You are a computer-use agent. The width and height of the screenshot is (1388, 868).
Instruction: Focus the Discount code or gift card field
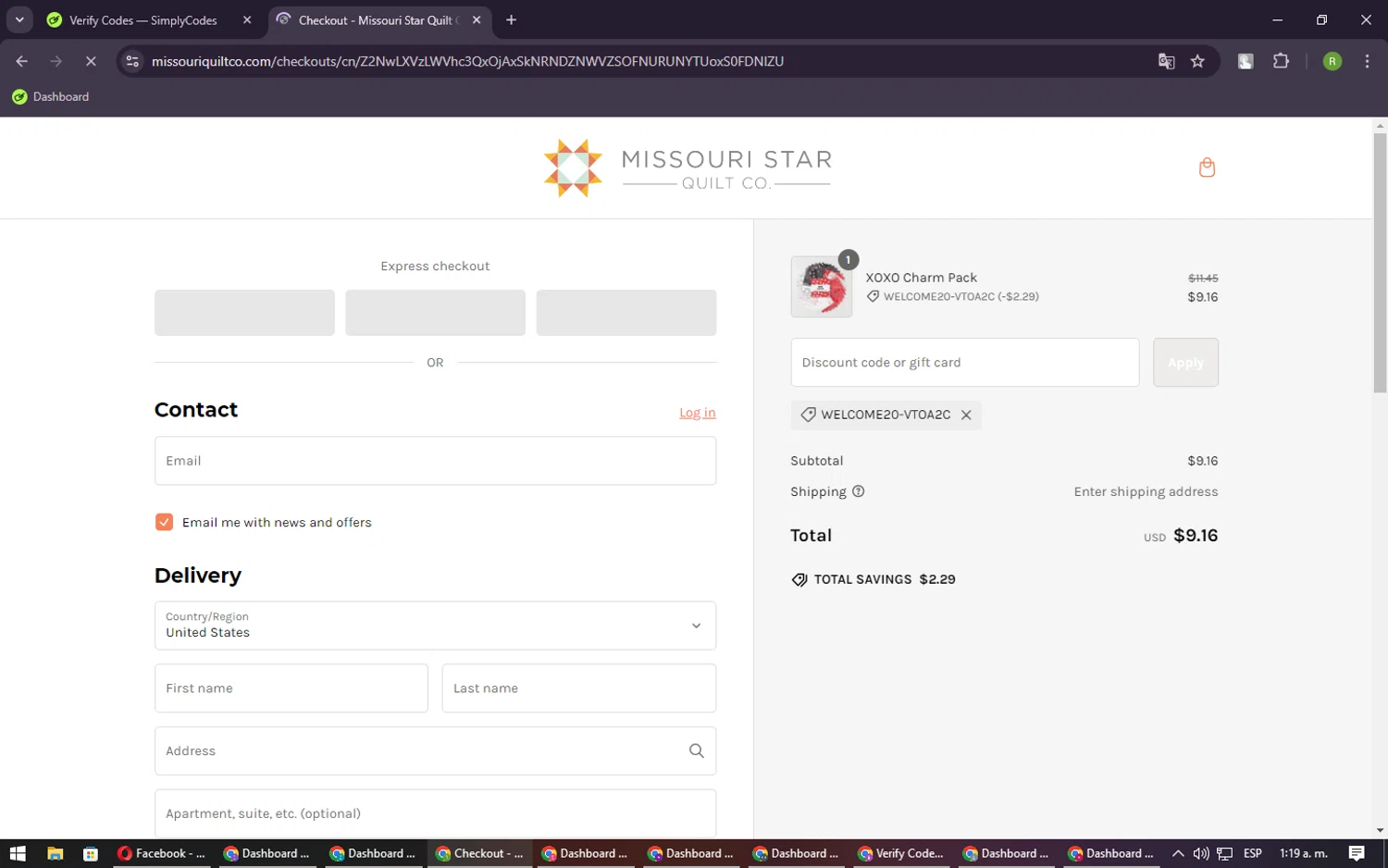click(964, 363)
